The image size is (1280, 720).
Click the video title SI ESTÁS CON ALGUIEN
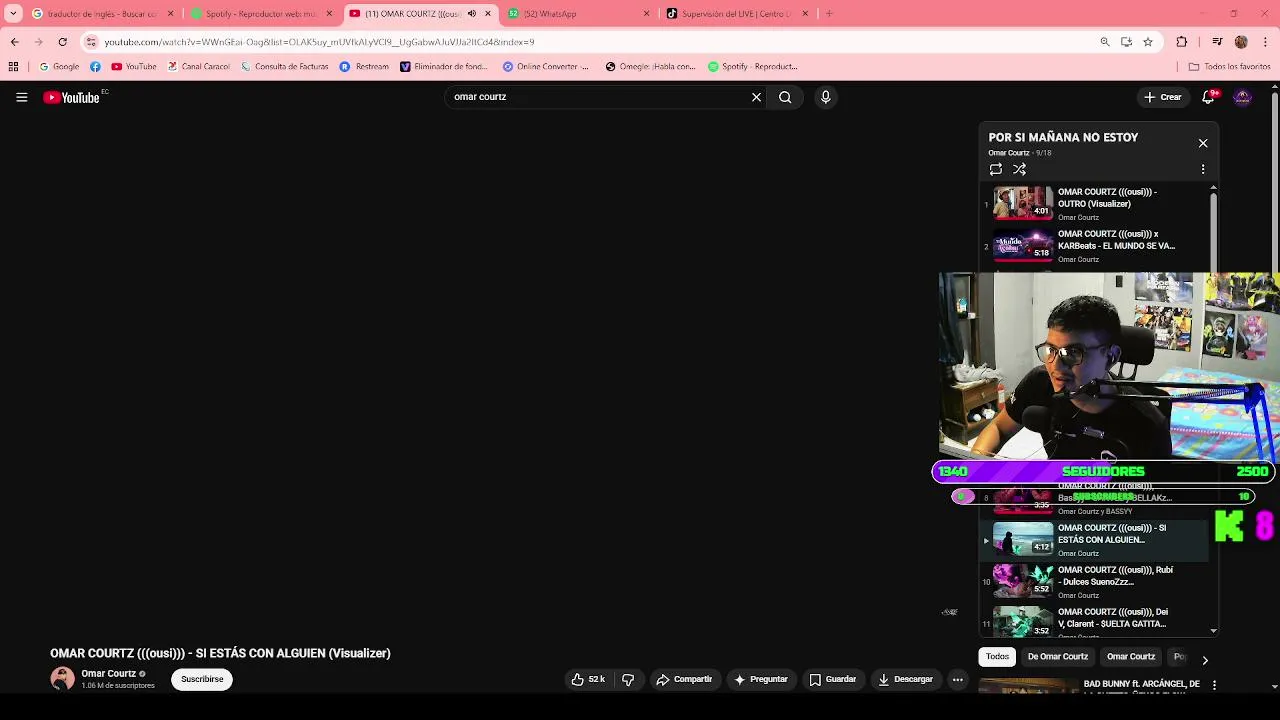pyautogui.click(x=220, y=653)
